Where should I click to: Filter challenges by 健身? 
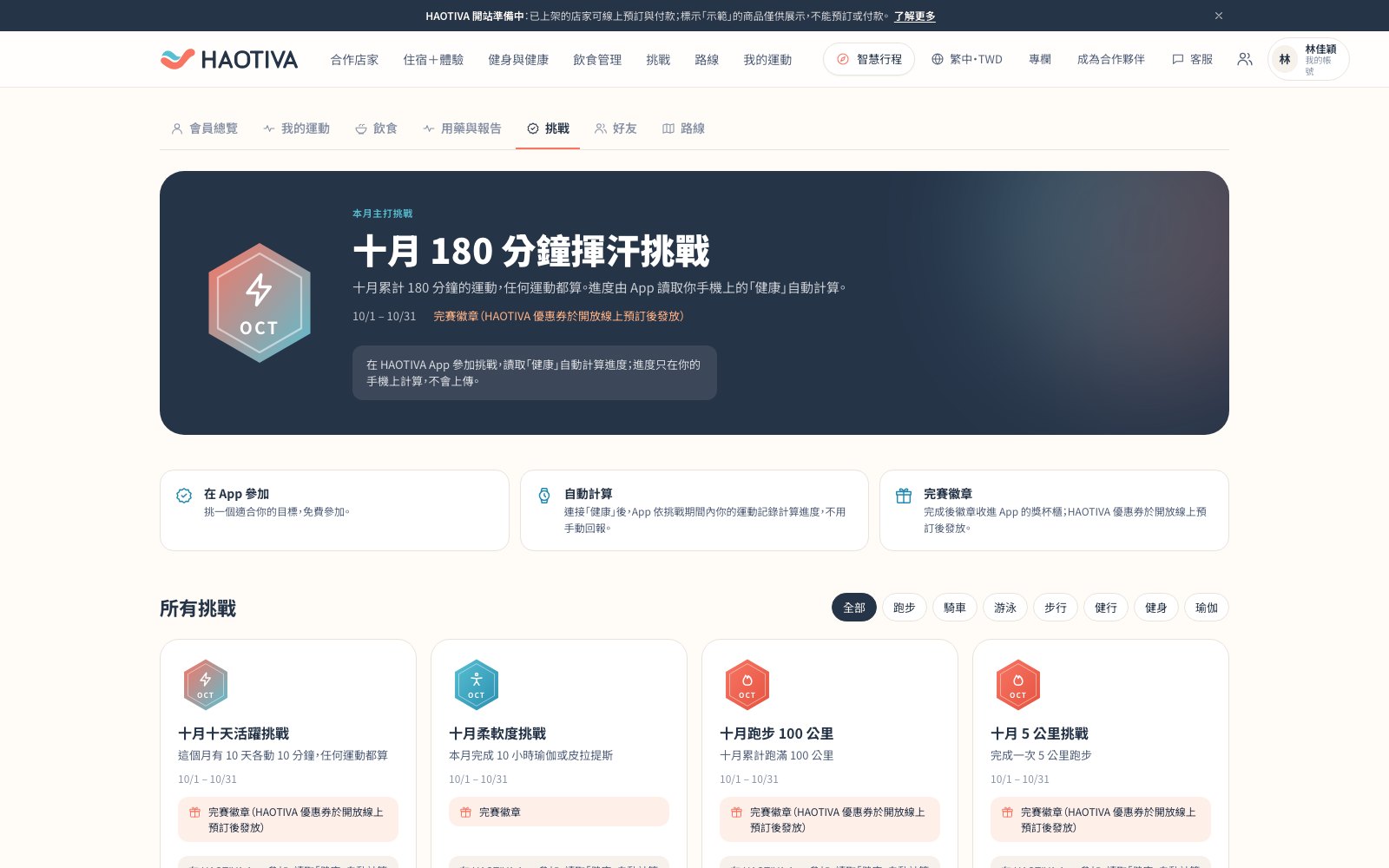[1156, 608]
